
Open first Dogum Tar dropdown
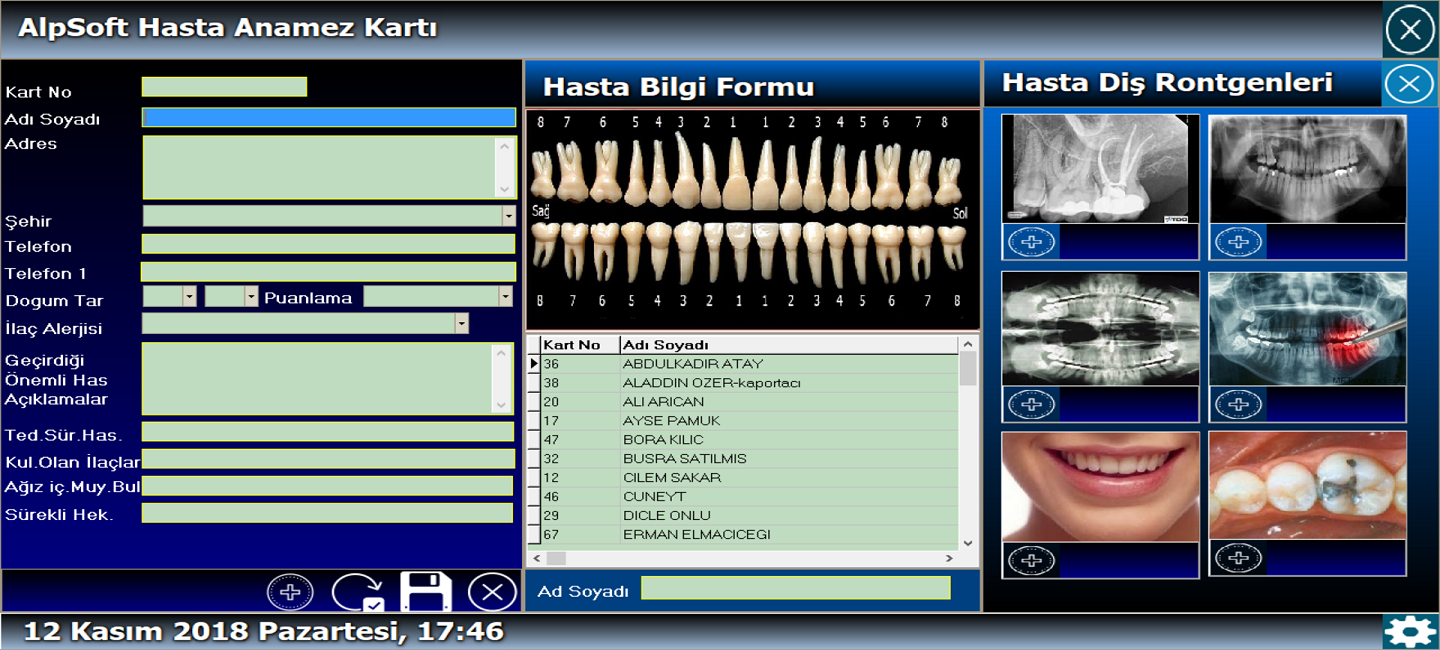(x=189, y=296)
